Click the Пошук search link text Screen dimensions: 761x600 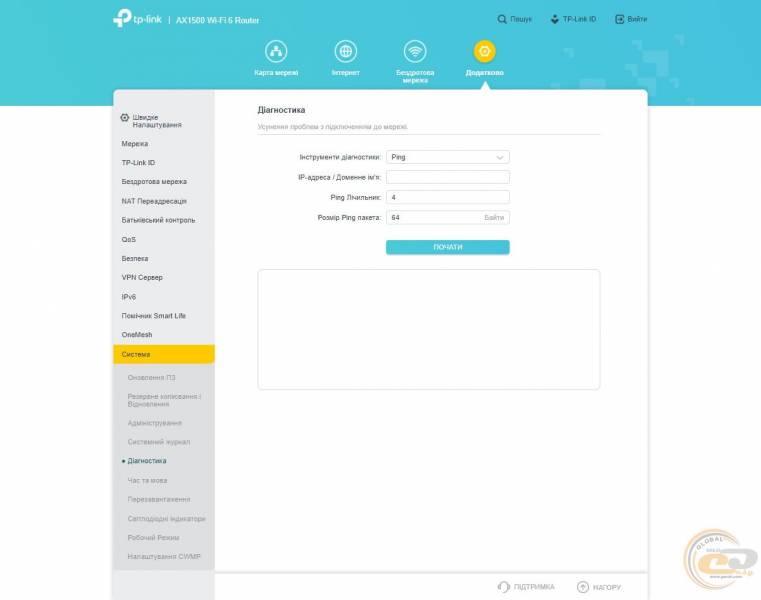point(521,19)
